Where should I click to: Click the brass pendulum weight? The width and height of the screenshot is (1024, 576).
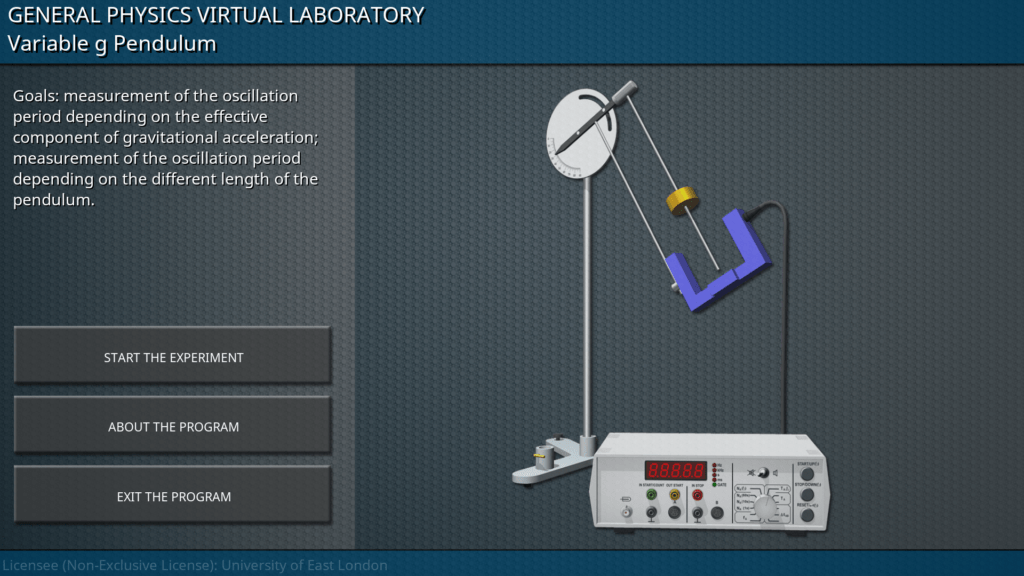point(683,200)
